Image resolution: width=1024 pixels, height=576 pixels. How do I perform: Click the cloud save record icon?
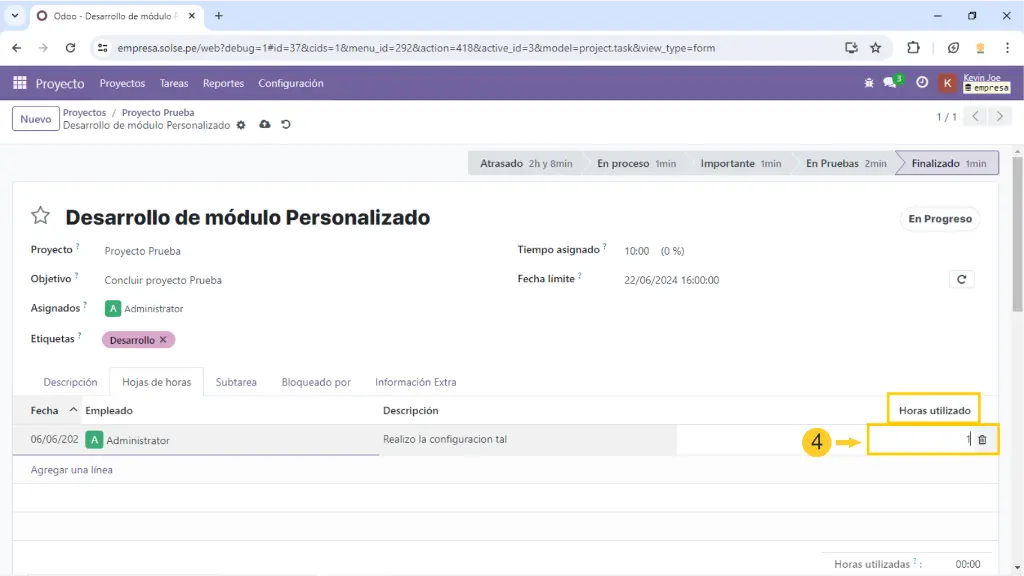click(x=264, y=125)
